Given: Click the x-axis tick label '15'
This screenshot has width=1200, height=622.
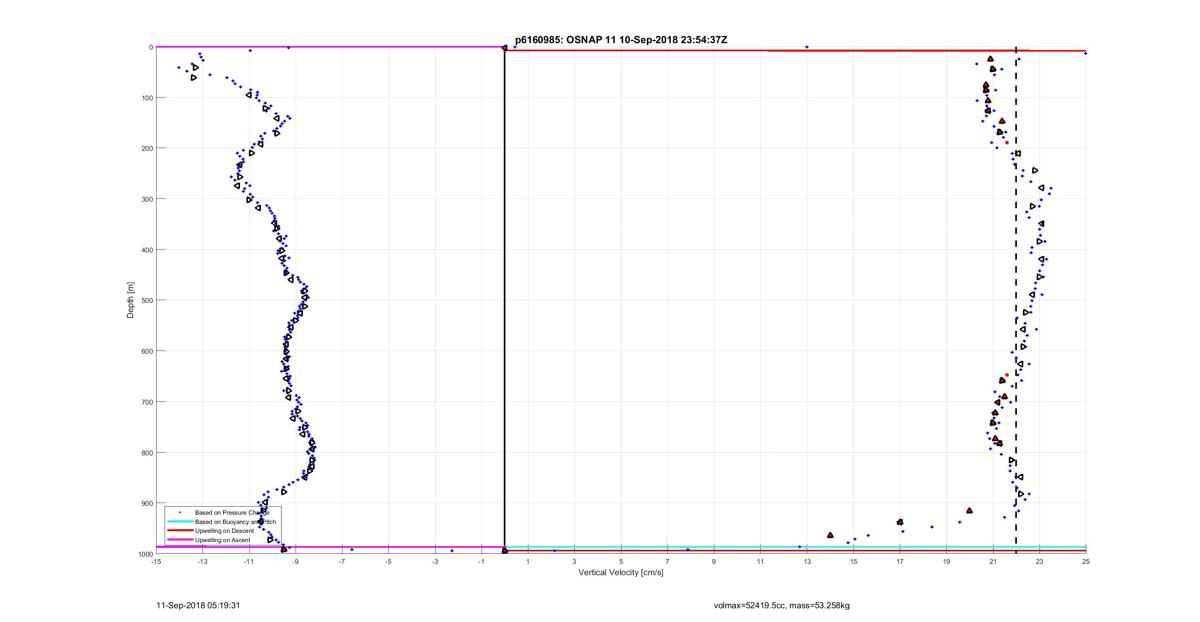Looking at the screenshot, I should (x=854, y=561).
